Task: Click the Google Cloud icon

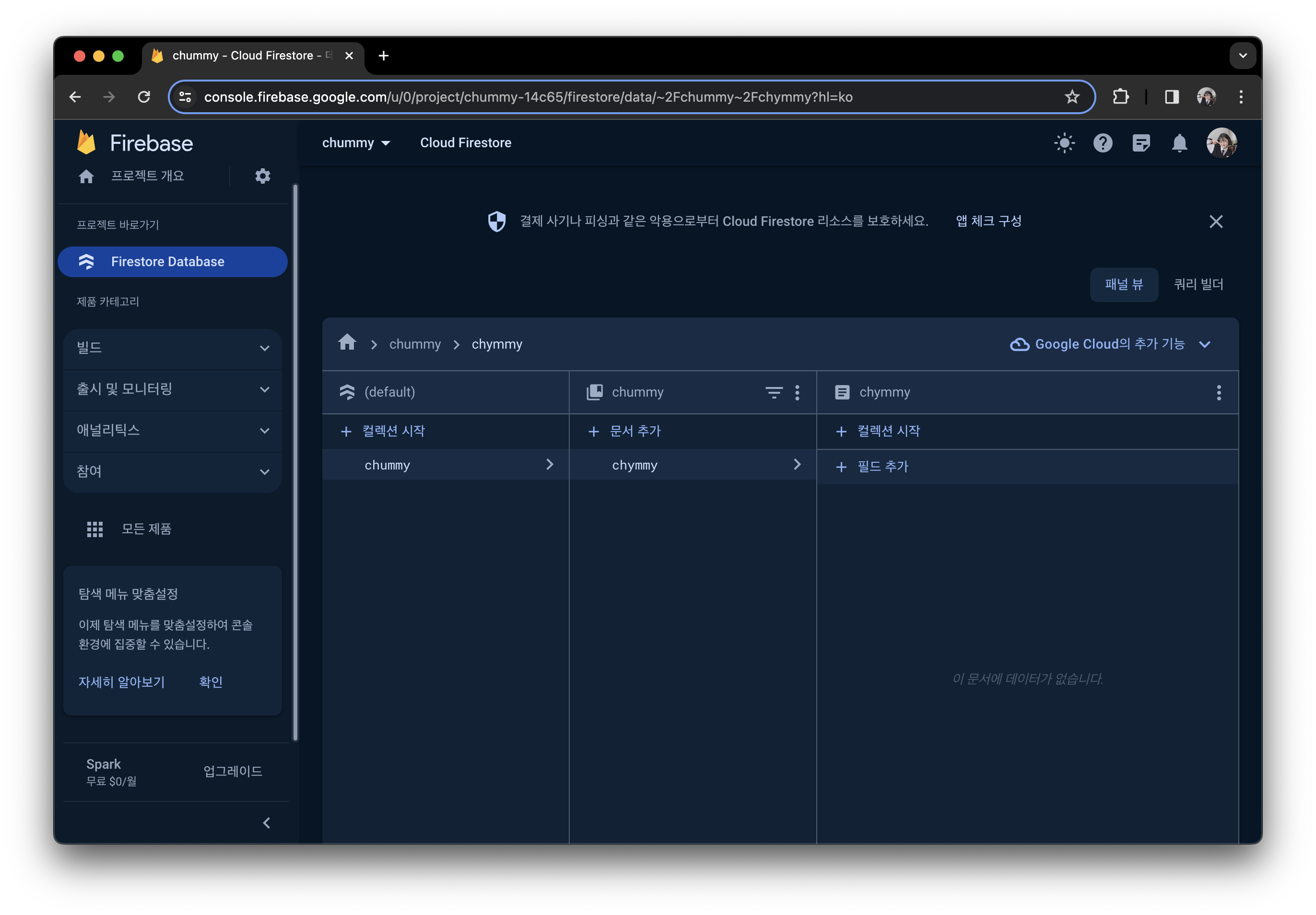Action: [x=1019, y=344]
